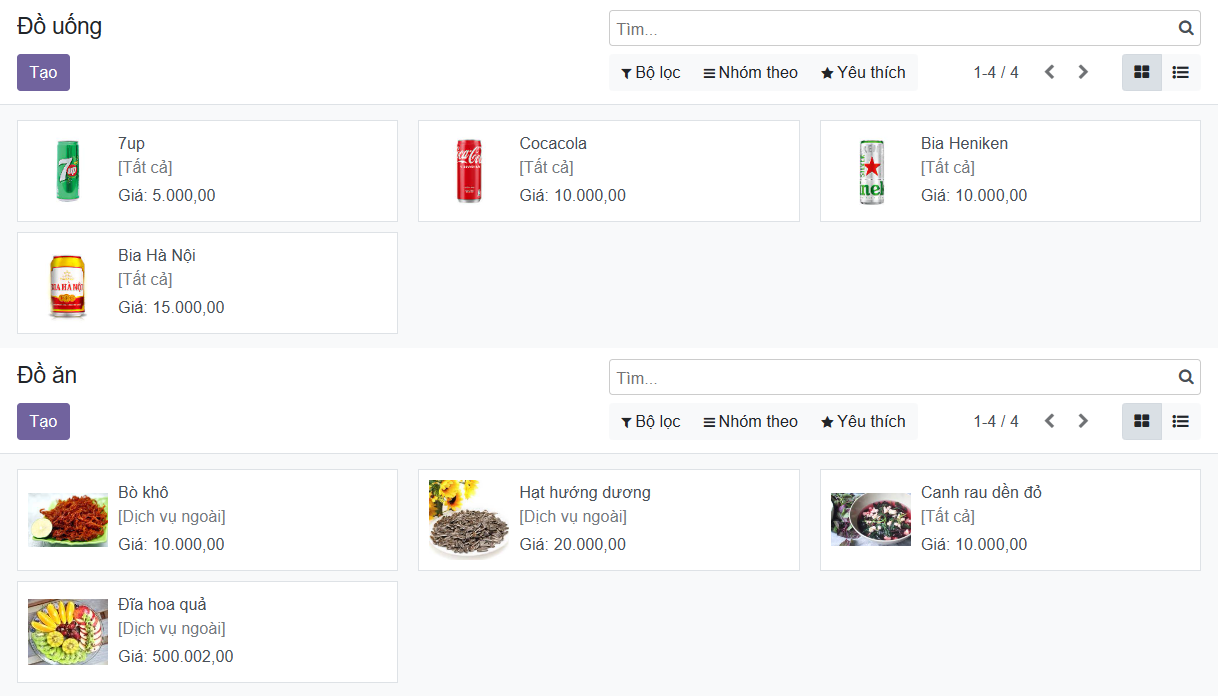Switch Đồ ăn to kanban view

(x=1141, y=421)
